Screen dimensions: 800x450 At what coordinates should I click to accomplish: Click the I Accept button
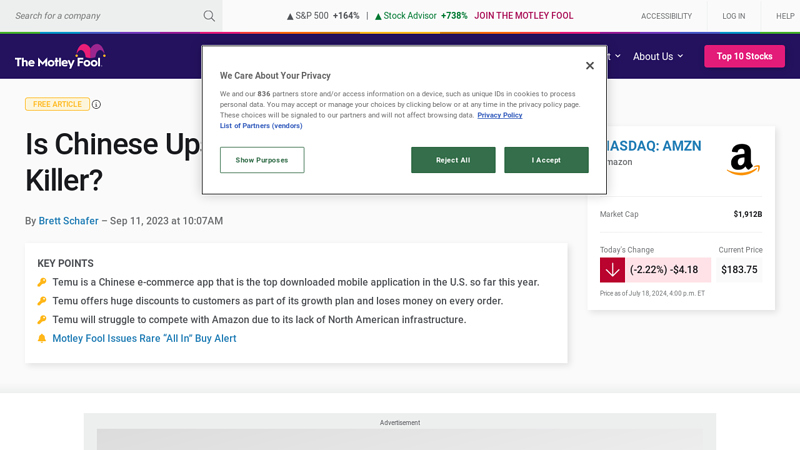pos(546,160)
